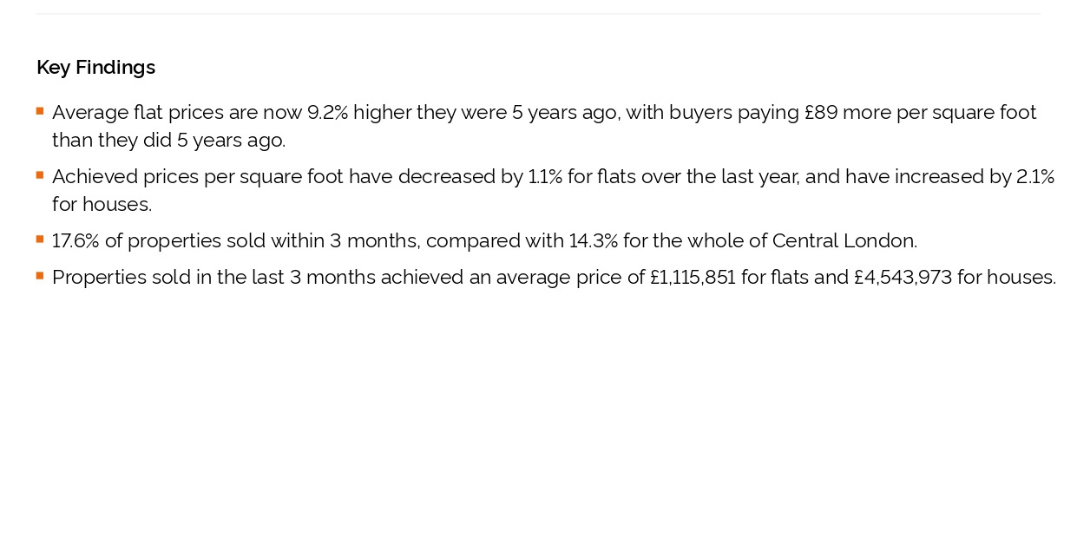Click orange bullet beside Properties sold
The width and height of the screenshot is (1080, 540).
[40, 276]
